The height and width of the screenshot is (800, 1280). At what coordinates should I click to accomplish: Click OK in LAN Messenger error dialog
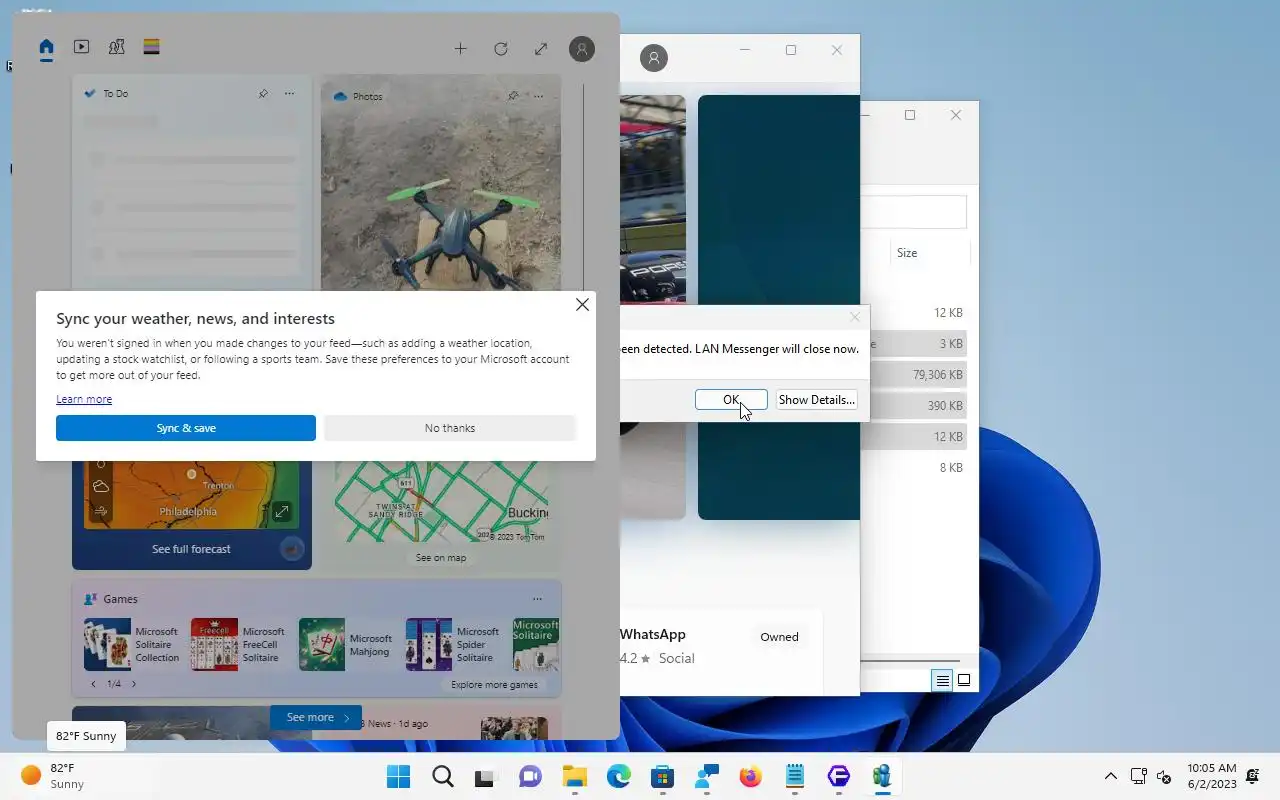(731, 400)
